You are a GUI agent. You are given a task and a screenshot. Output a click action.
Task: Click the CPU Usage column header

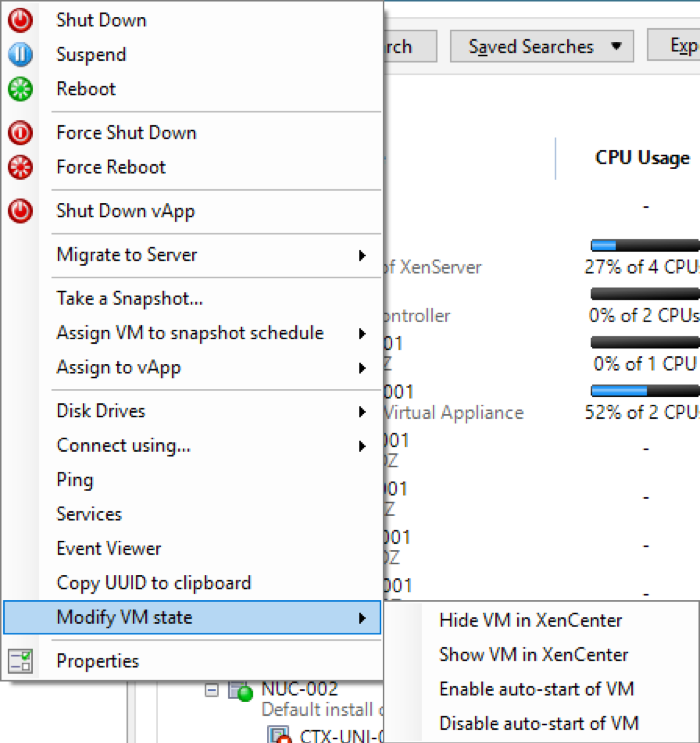click(642, 158)
